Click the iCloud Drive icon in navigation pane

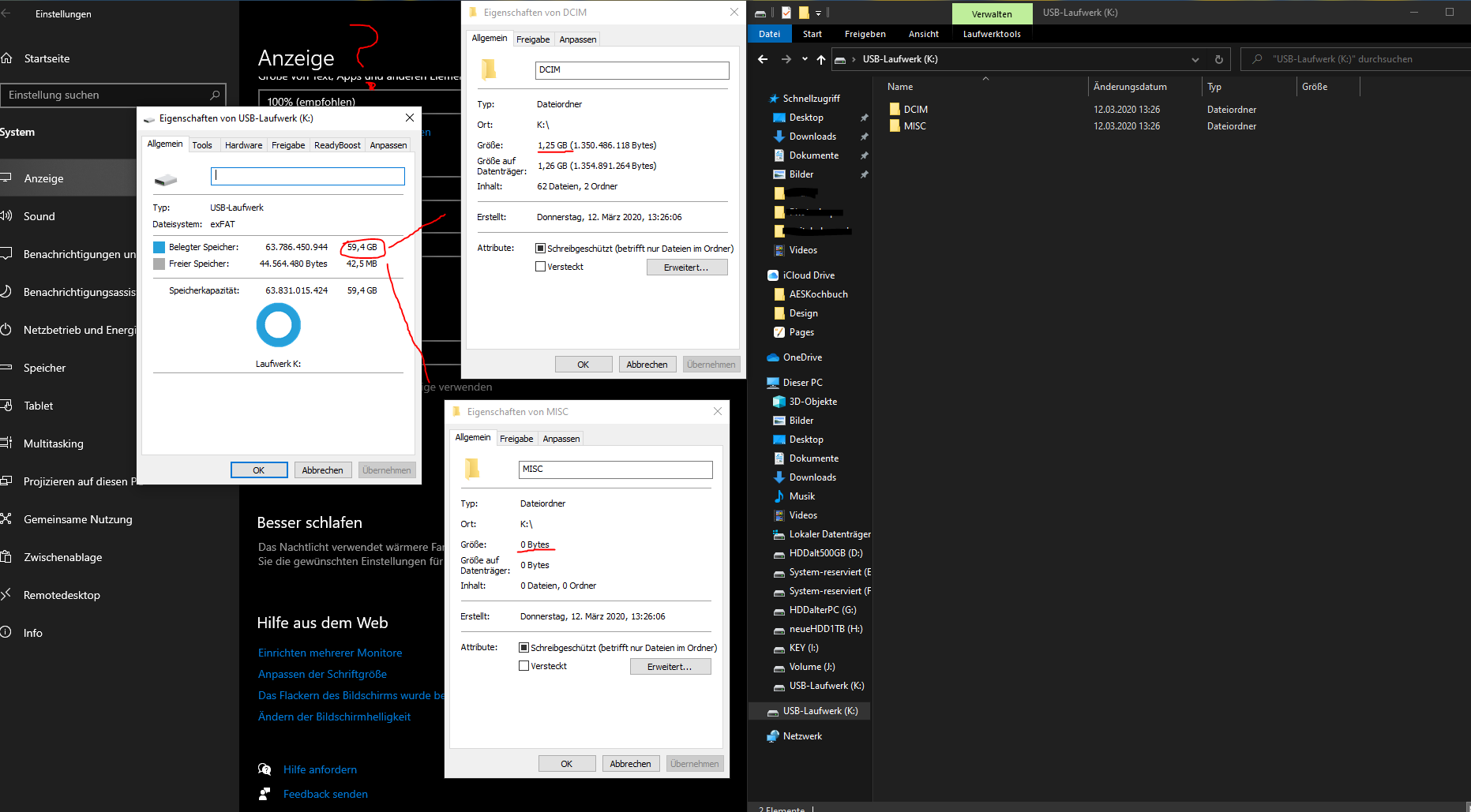(x=773, y=275)
